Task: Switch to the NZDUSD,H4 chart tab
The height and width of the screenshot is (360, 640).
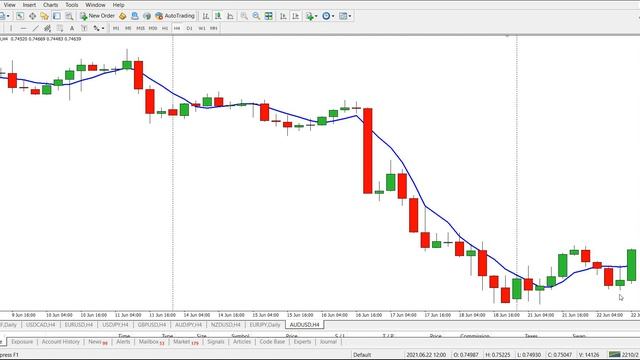Action: click(x=226, y=324)
